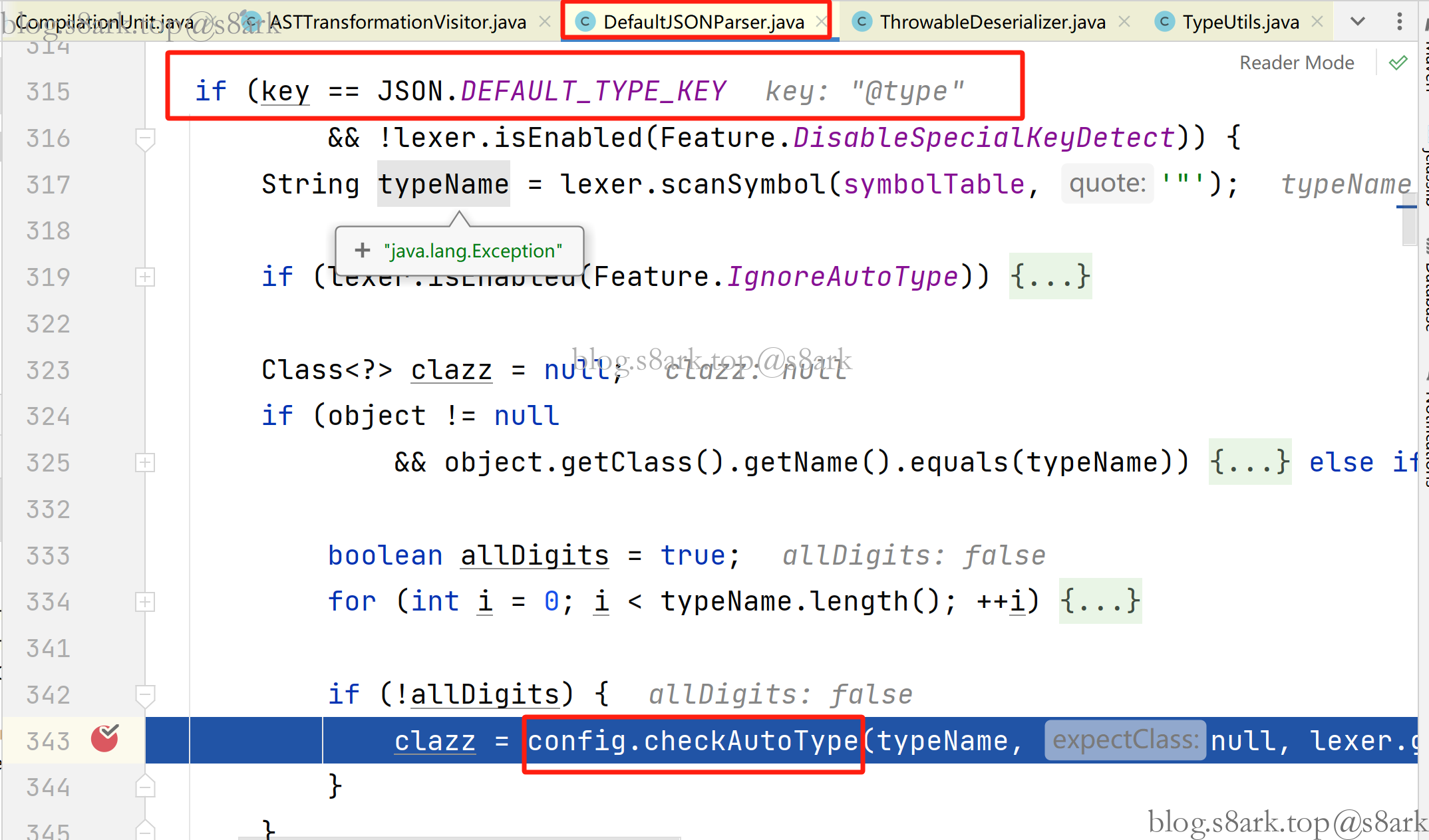Screen dimensions: 1429x840
Task: Click the typeName variable on line 317
Action: point(443,184)
